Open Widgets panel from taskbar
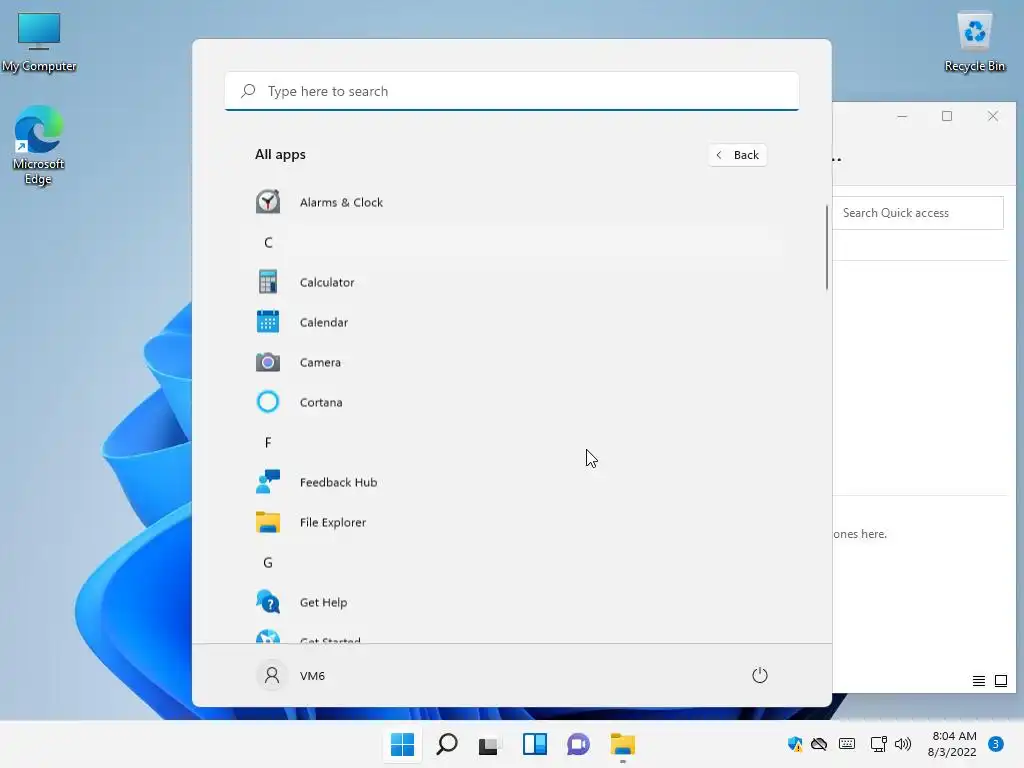This screenshot has height=768, width=1024. click(535, 744)
